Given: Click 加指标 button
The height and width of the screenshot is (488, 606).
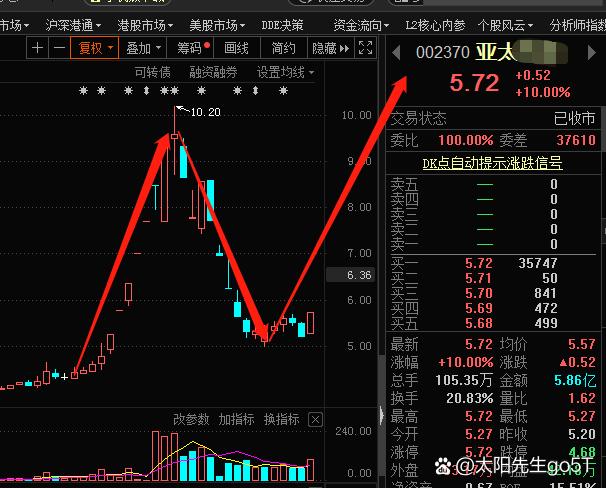Looking at the screenshot, I should click(x=236, y=419).
